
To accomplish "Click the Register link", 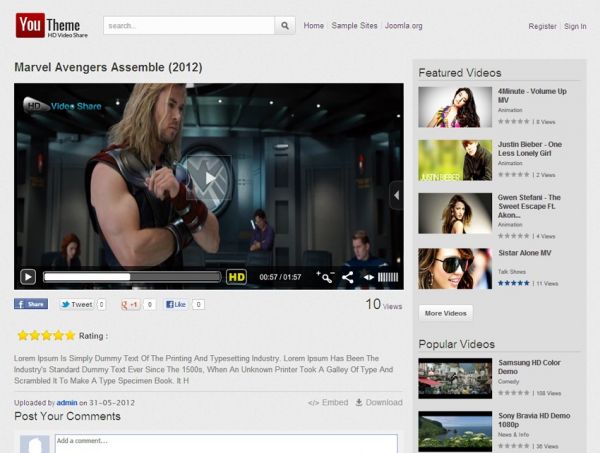I will (542, 26).
